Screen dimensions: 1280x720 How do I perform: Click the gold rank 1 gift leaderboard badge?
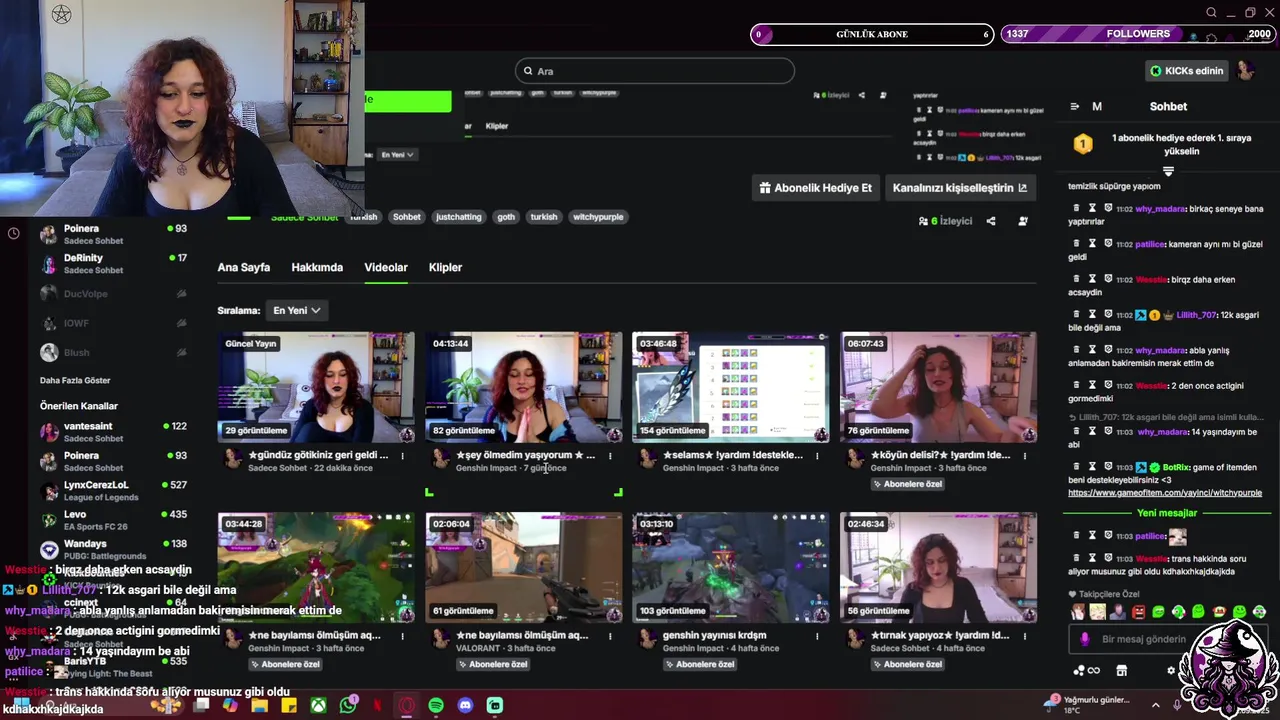[x=1083, y=144]
